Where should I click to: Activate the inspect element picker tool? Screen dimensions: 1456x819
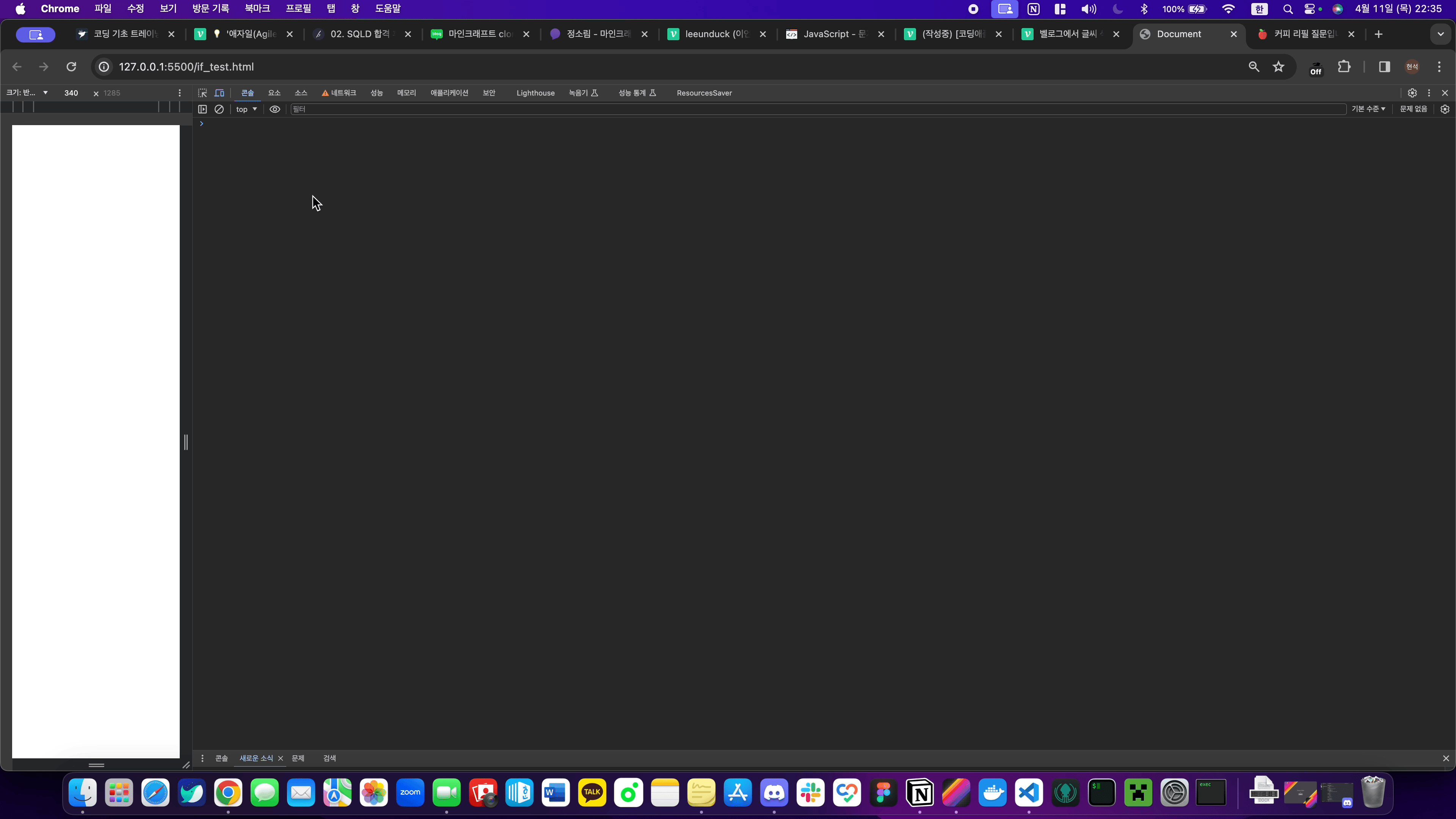202,93
